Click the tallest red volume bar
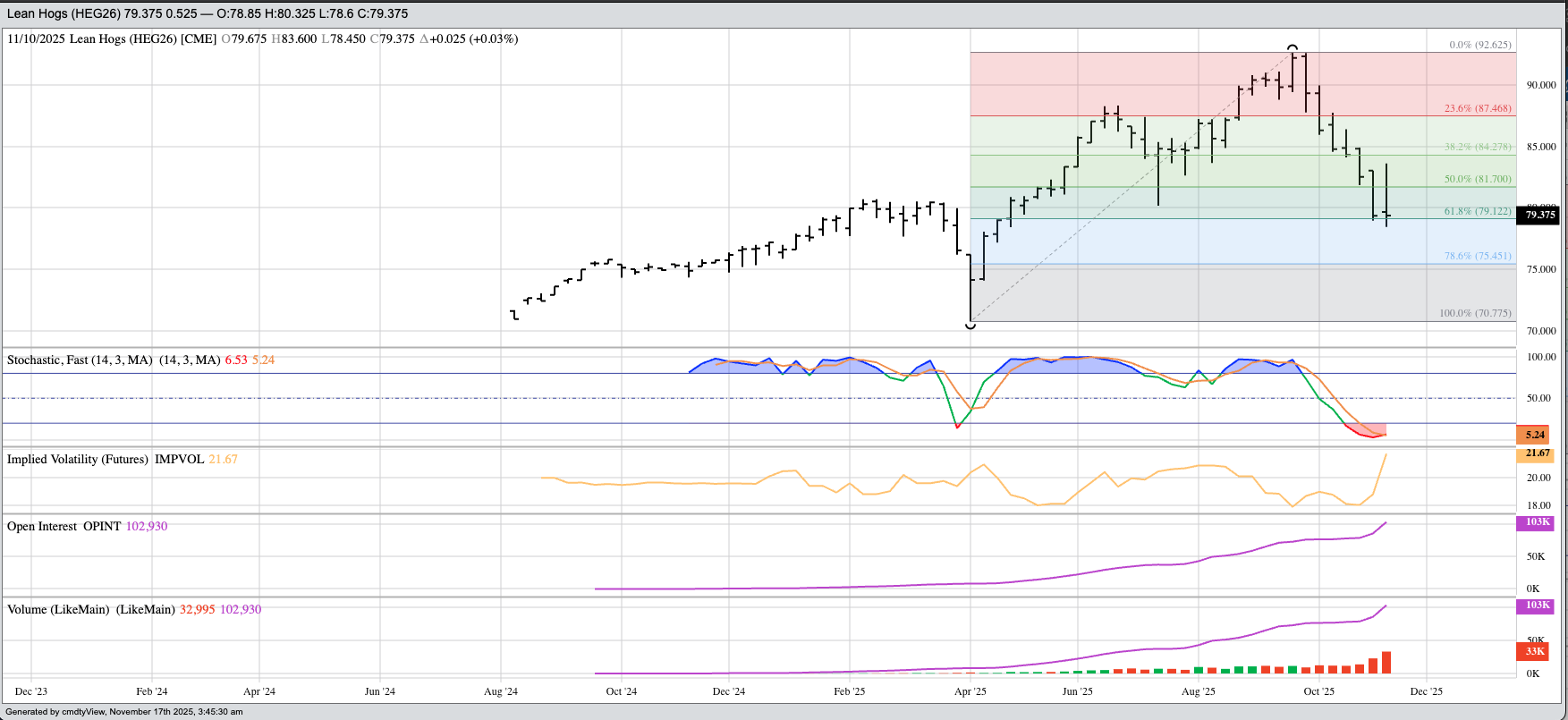Image resolution: width=1568 pixels, height=720 pixels. [x=1386, y=662]
